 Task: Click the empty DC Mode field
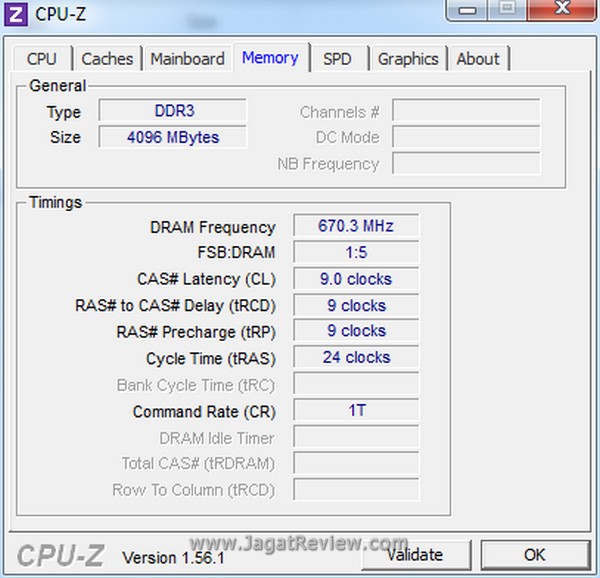click(x=466, y=137)
